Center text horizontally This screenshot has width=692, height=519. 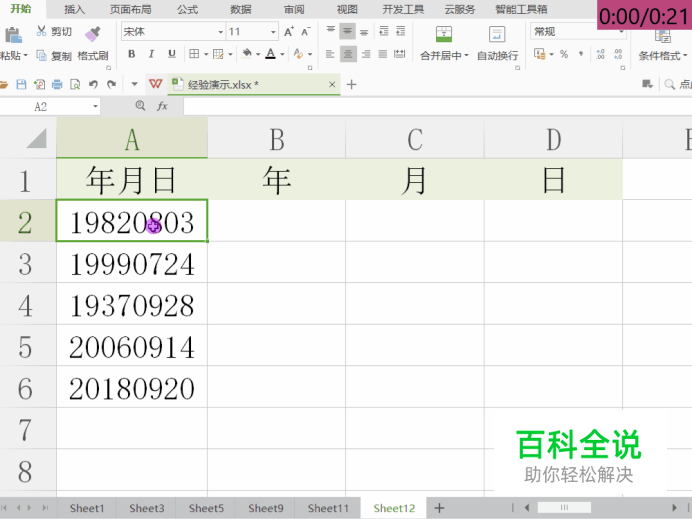point(348,54)
